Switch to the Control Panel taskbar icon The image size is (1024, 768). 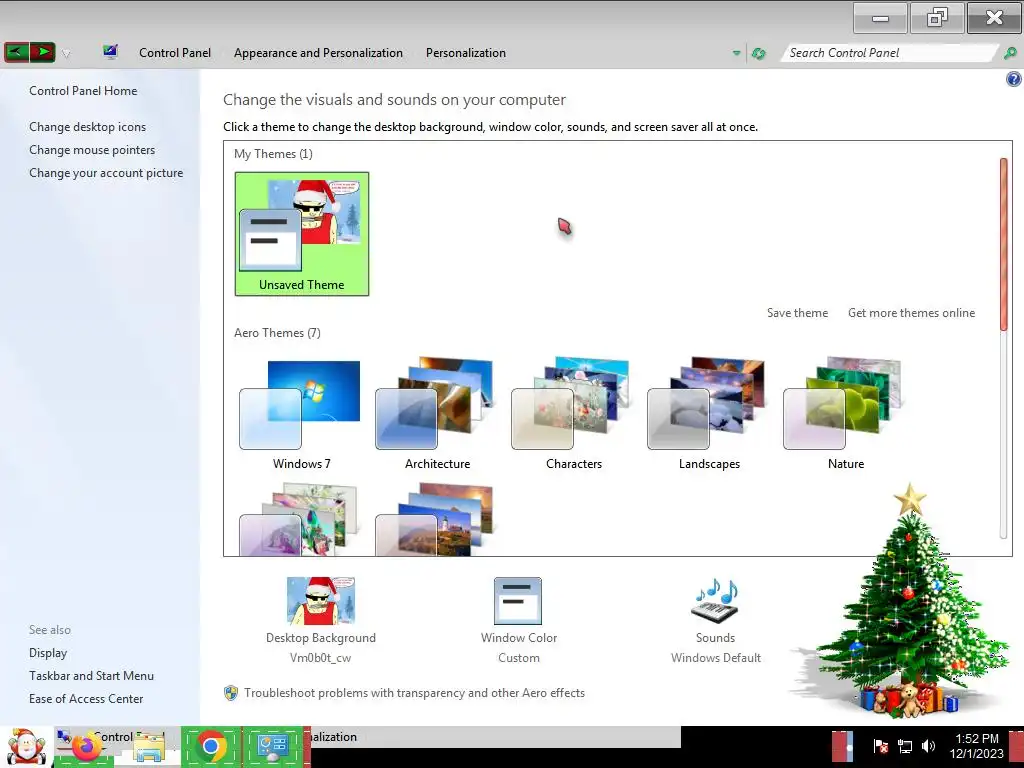coord(273,747)
